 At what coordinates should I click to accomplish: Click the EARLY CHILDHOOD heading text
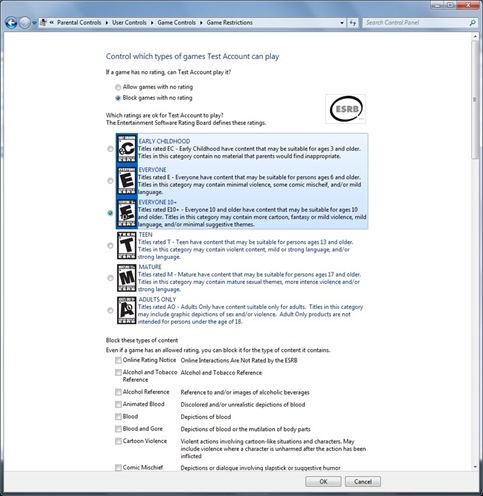pos(164,141)
